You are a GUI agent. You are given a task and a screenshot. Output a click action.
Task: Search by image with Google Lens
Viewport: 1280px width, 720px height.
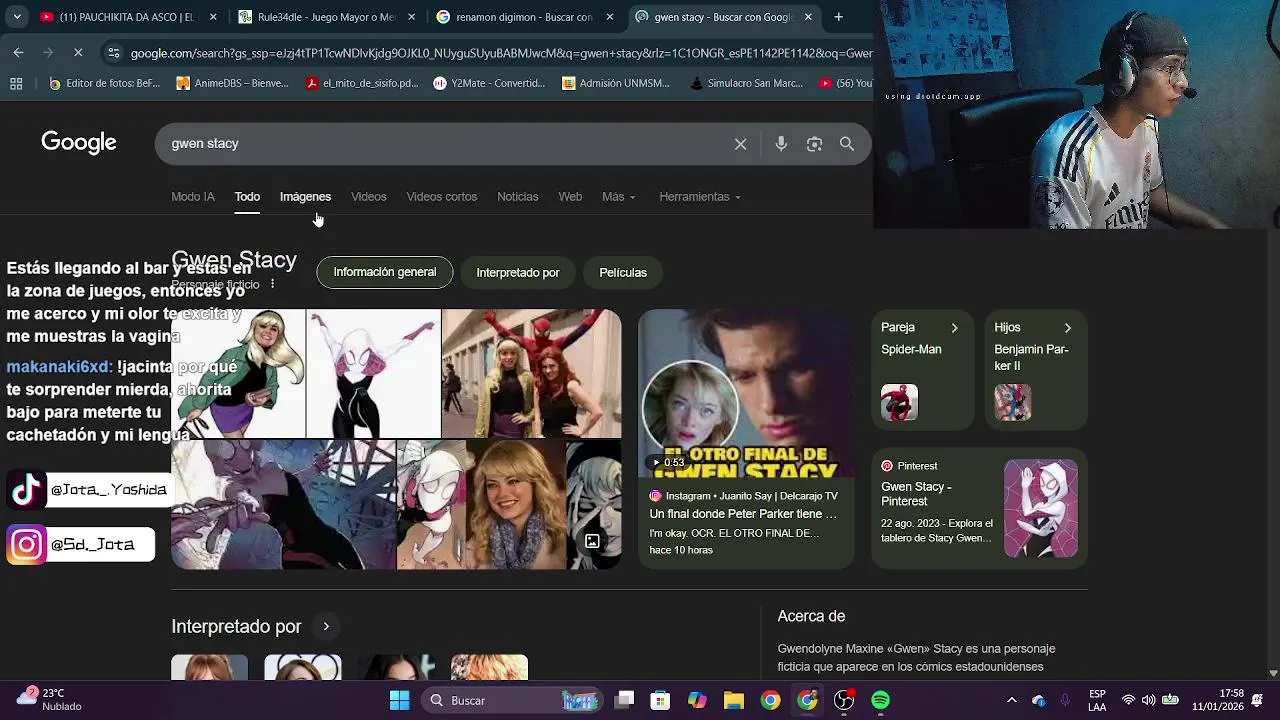(814, 144)
